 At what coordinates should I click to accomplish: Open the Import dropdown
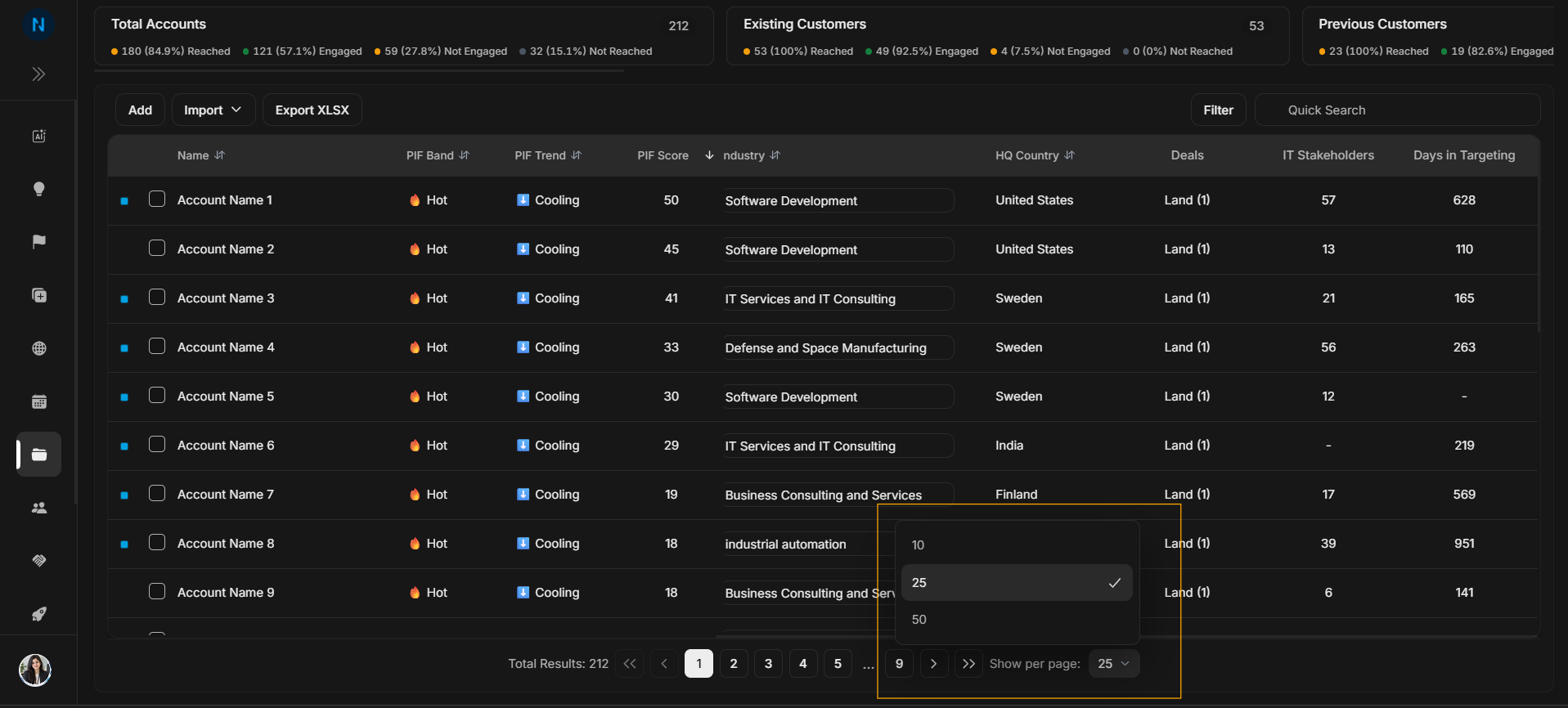pyautogui.click(x=213, y=110)
